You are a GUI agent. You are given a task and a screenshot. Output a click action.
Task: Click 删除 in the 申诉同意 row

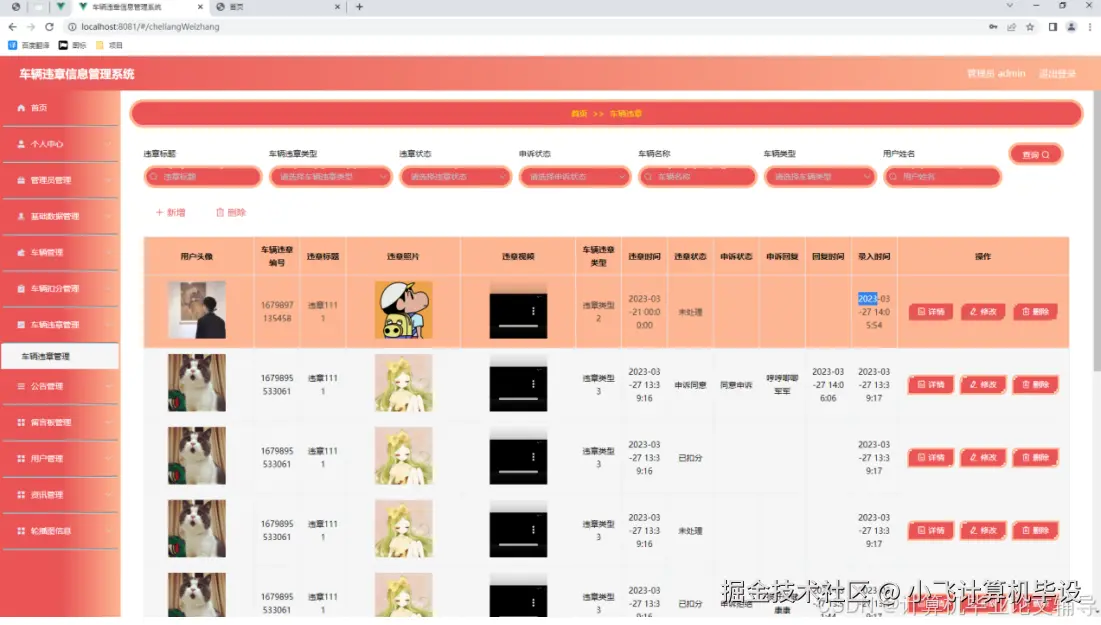click(x=1035, y=385)
